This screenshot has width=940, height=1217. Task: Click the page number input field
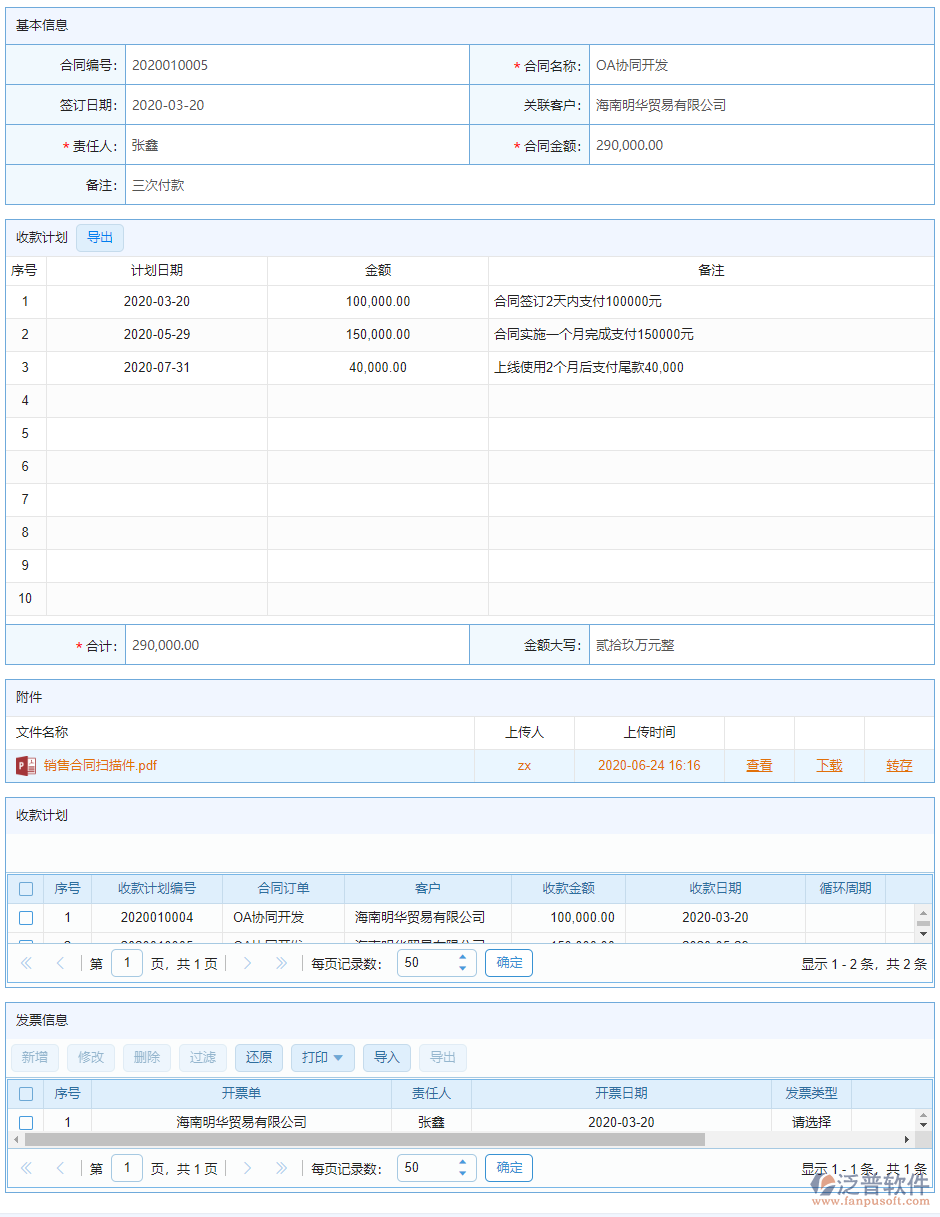[126, 962]
